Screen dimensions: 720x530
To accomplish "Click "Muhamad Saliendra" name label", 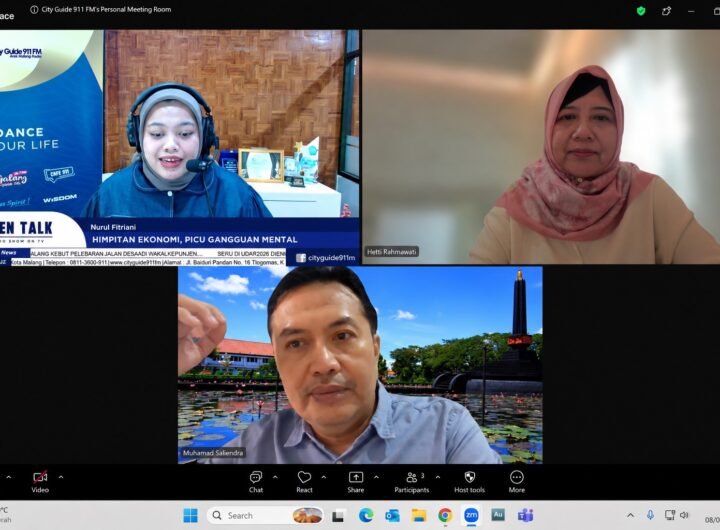I will (x=213, y=453).
